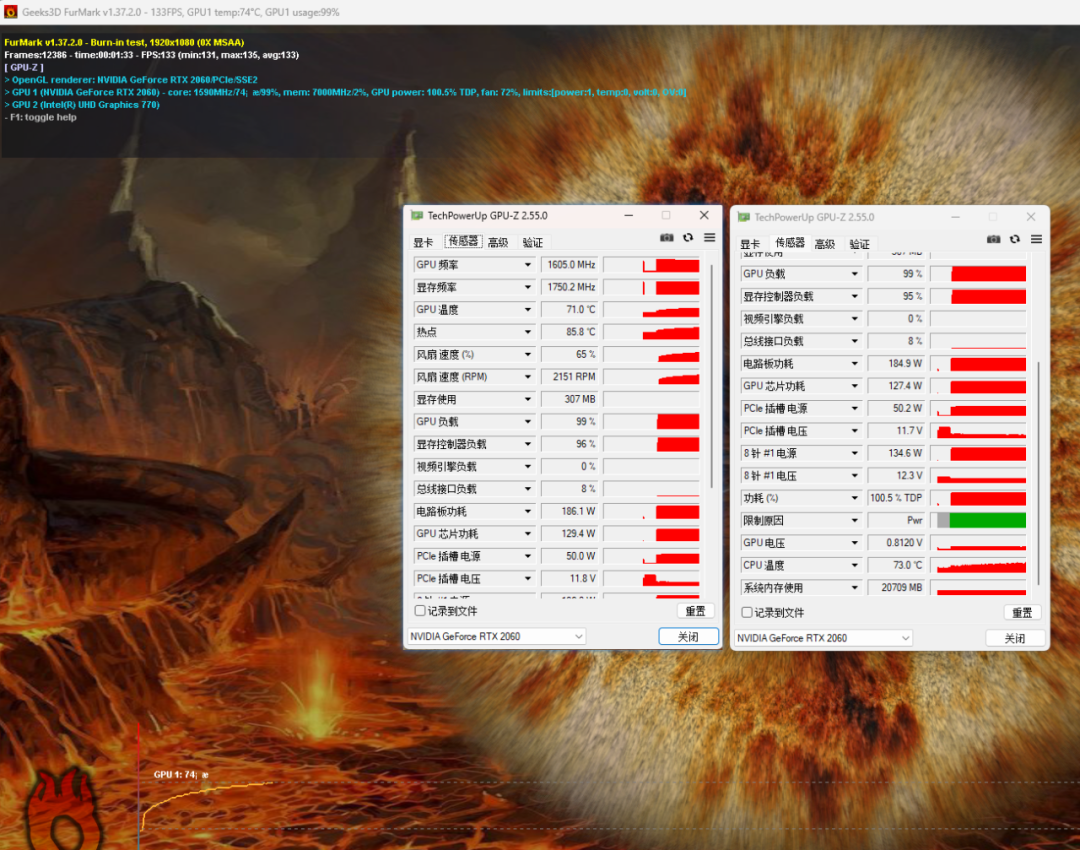Open the GPU selector combo in left GPU-Z
Screen dimensions: 1080x850
(x=496, y=636)
